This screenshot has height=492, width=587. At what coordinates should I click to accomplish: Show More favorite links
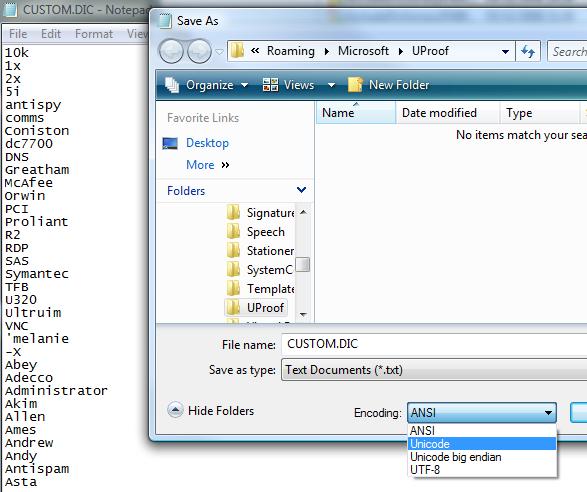pyautogui.click(x=208, y=165)
